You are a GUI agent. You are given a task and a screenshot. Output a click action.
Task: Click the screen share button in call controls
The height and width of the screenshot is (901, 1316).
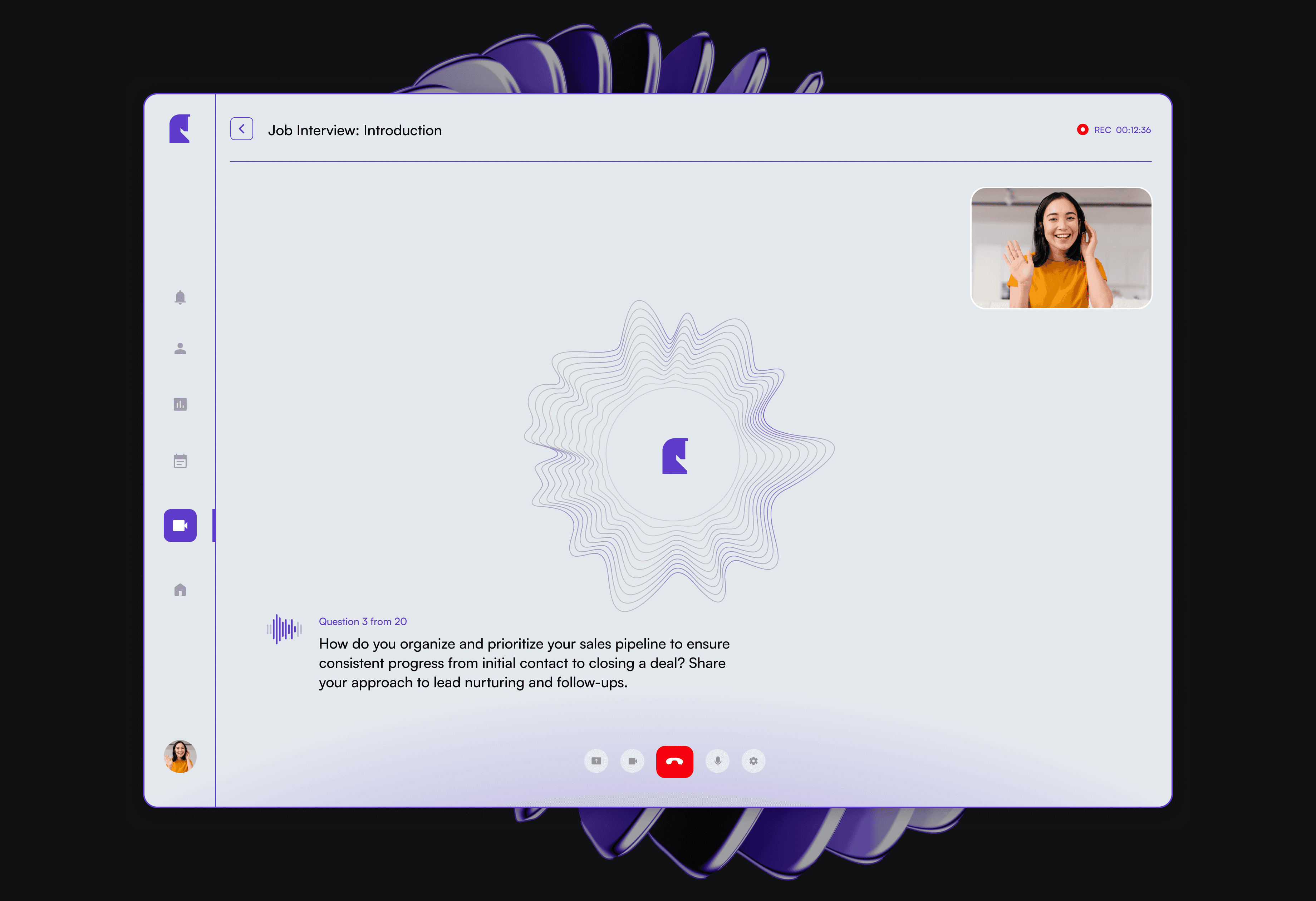point(596,761)
